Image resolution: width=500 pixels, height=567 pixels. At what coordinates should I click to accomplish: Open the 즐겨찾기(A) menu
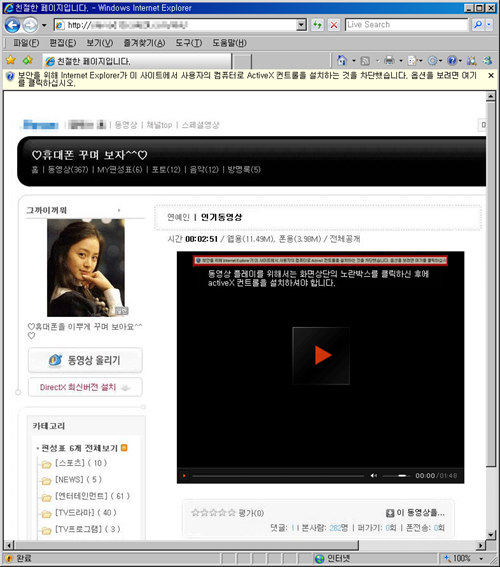(x=144, y=43)
